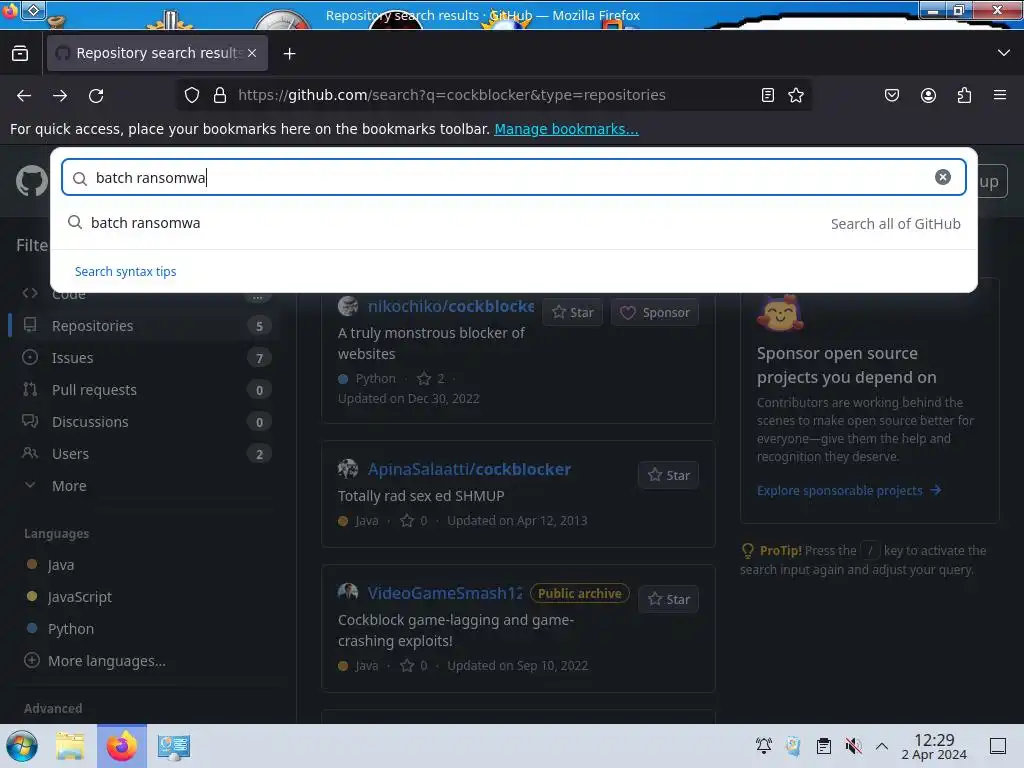Star the ApinaSalaatti repository
Viewport: 1024px width, 768px height.
[668, 475]
